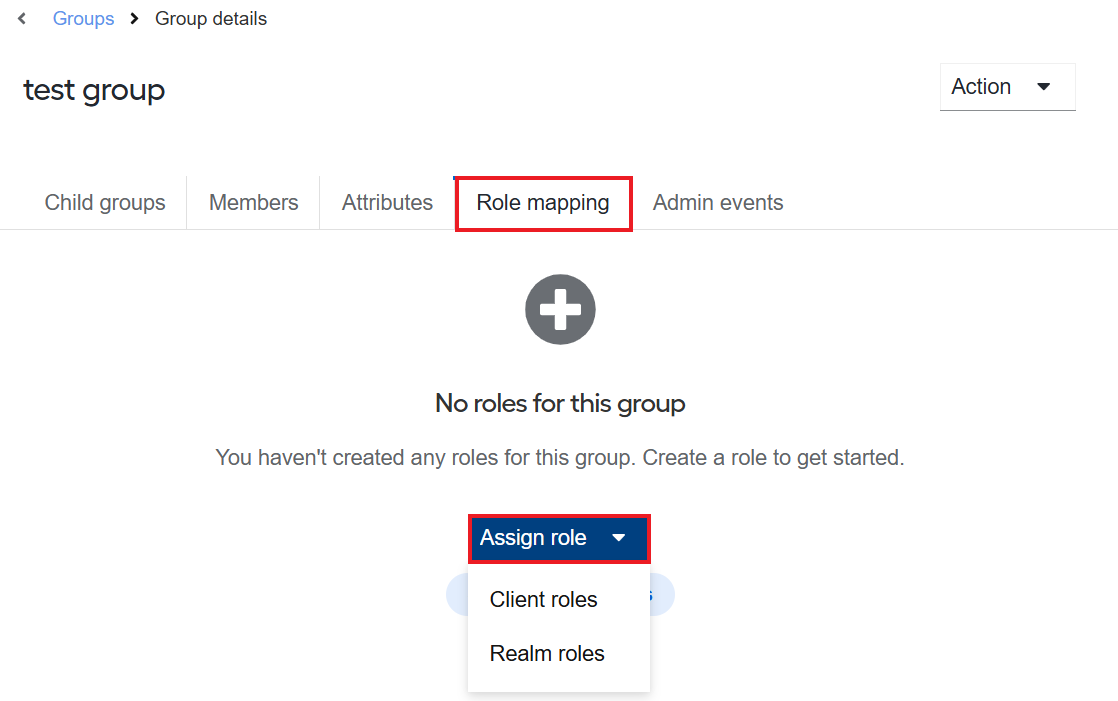1118x701 pixels.
Task: Click the breadcrumb separator chevron after Groups
Action: [134, 19]
